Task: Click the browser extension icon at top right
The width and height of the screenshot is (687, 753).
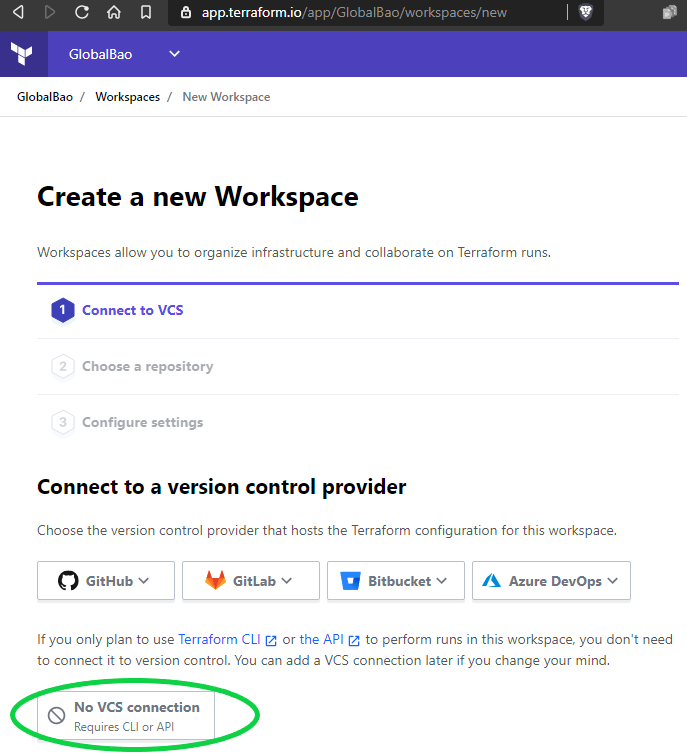Action: coord(670,12)
